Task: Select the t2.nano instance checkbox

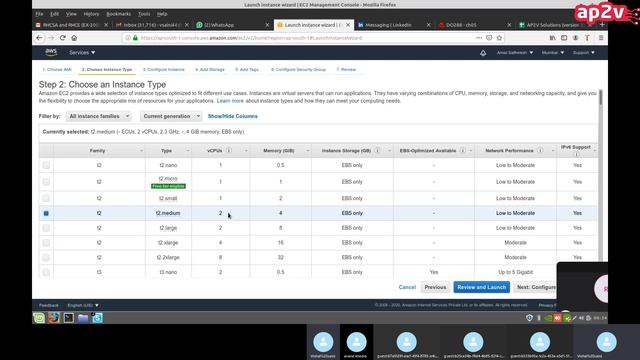Action: 46,165
